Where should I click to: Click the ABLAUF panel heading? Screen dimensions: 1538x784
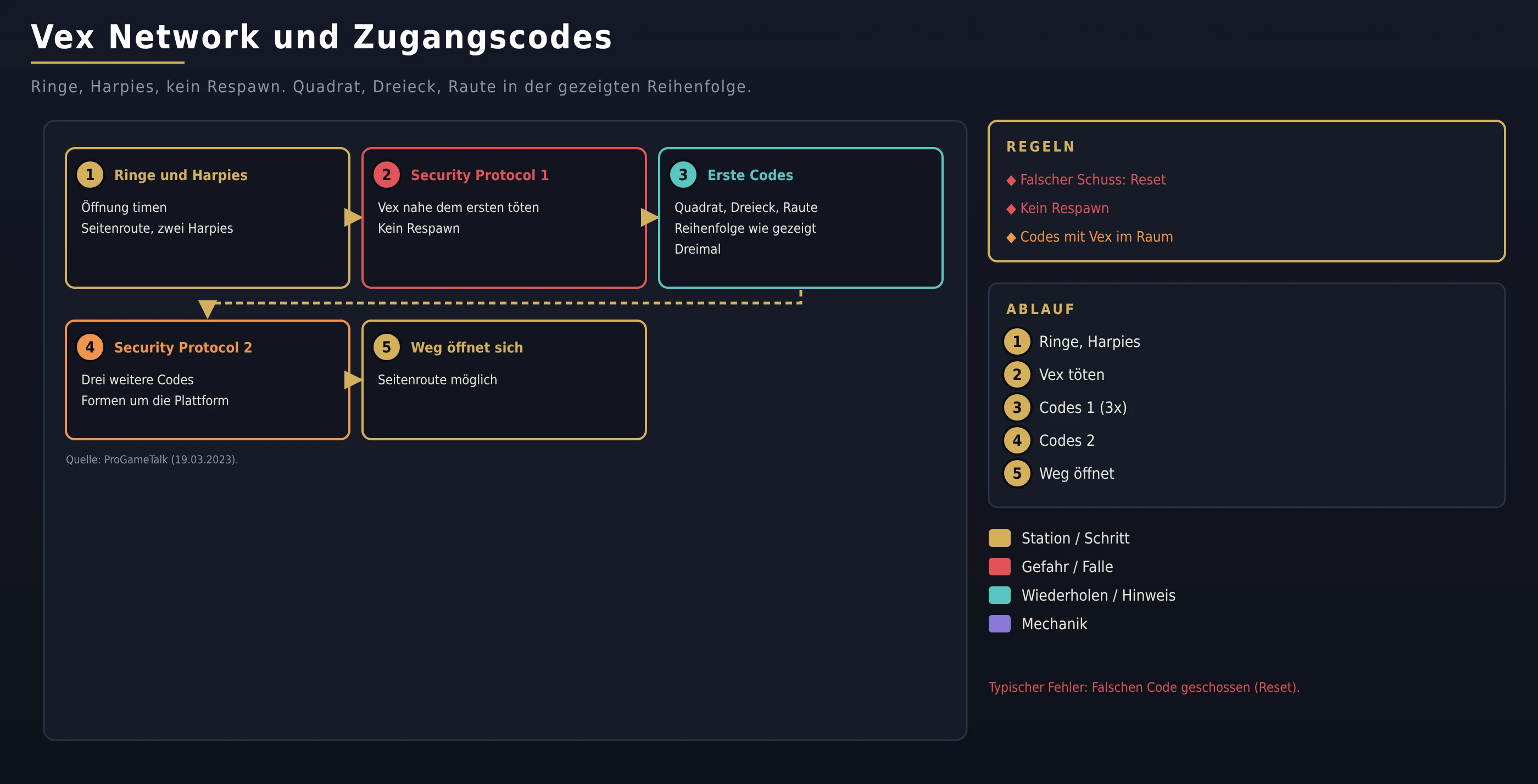coord(1040,309)
